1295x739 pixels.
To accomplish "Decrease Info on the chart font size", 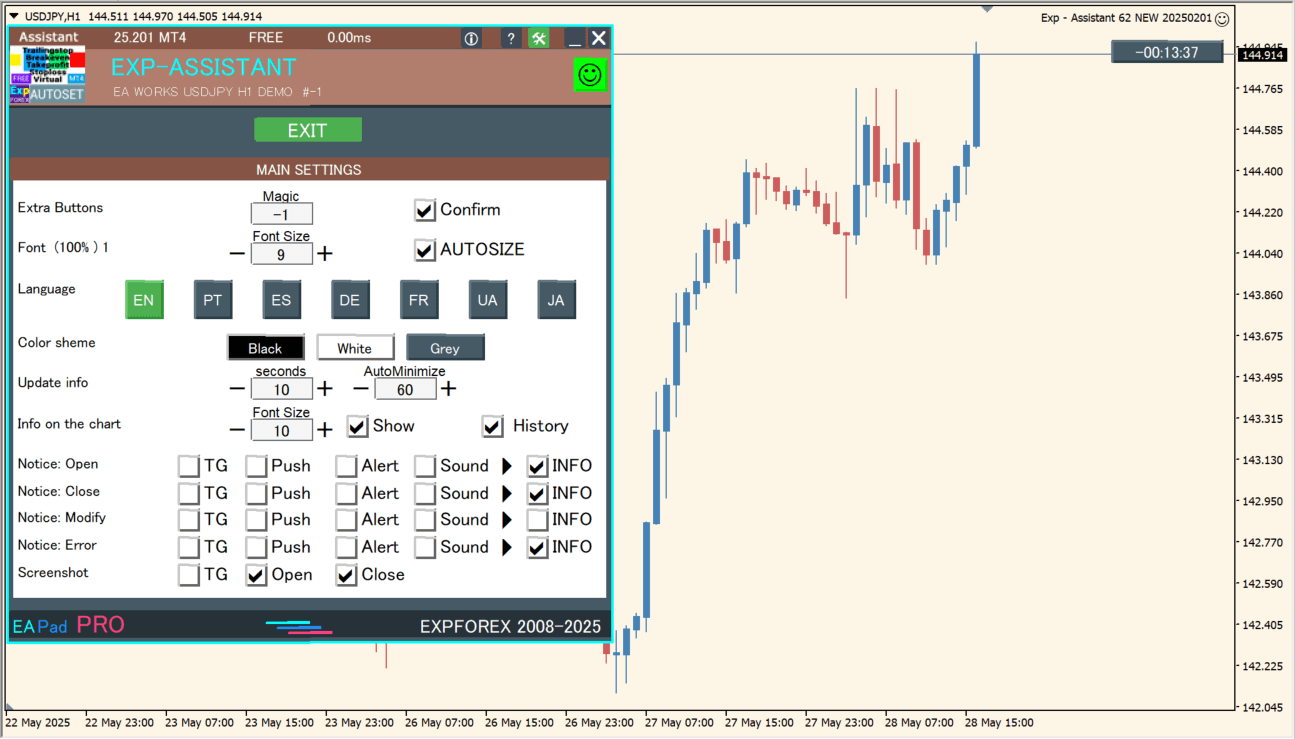I will point(237,430).
